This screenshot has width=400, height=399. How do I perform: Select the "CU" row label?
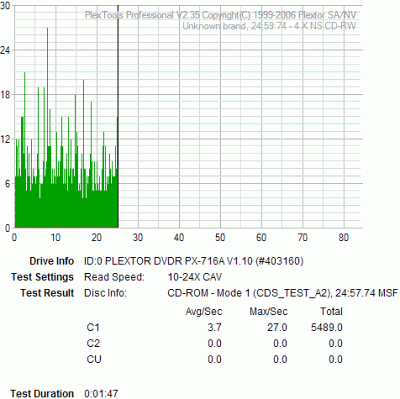pos(94,359)
